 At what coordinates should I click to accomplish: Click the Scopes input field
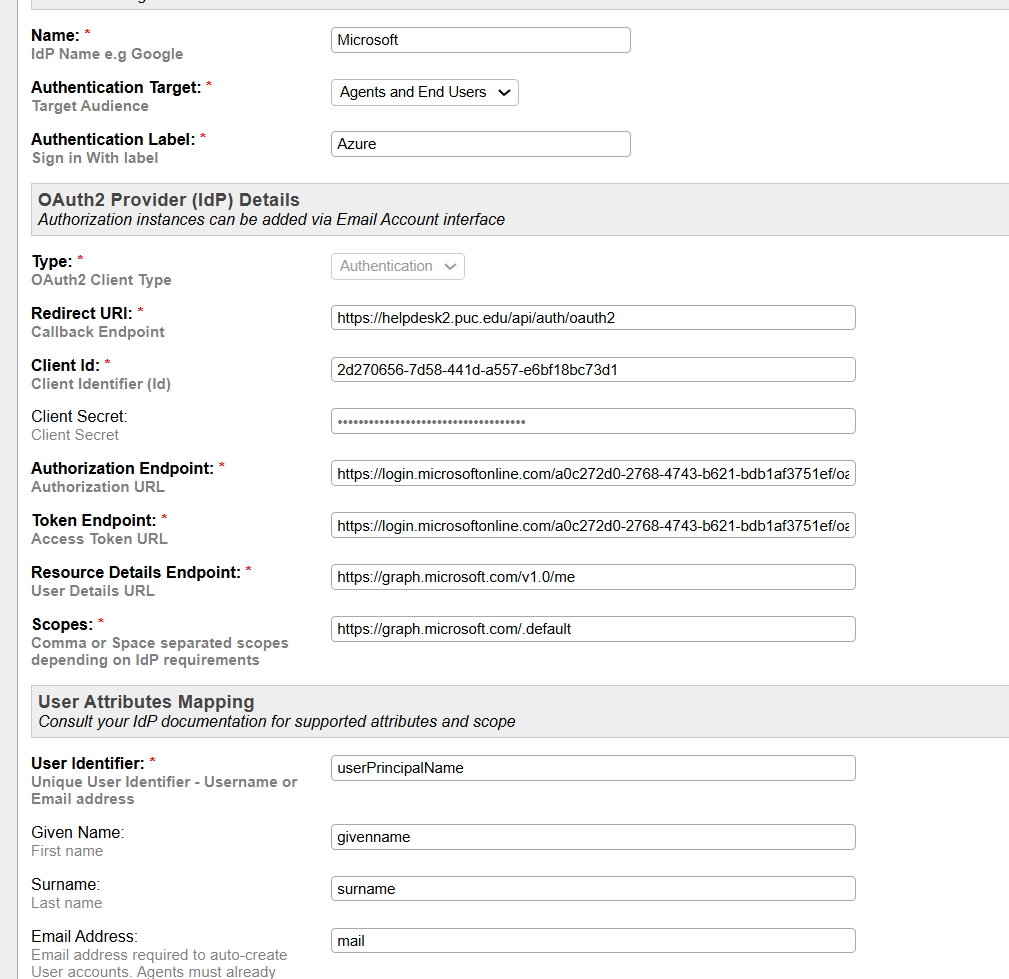pos(592,629)
